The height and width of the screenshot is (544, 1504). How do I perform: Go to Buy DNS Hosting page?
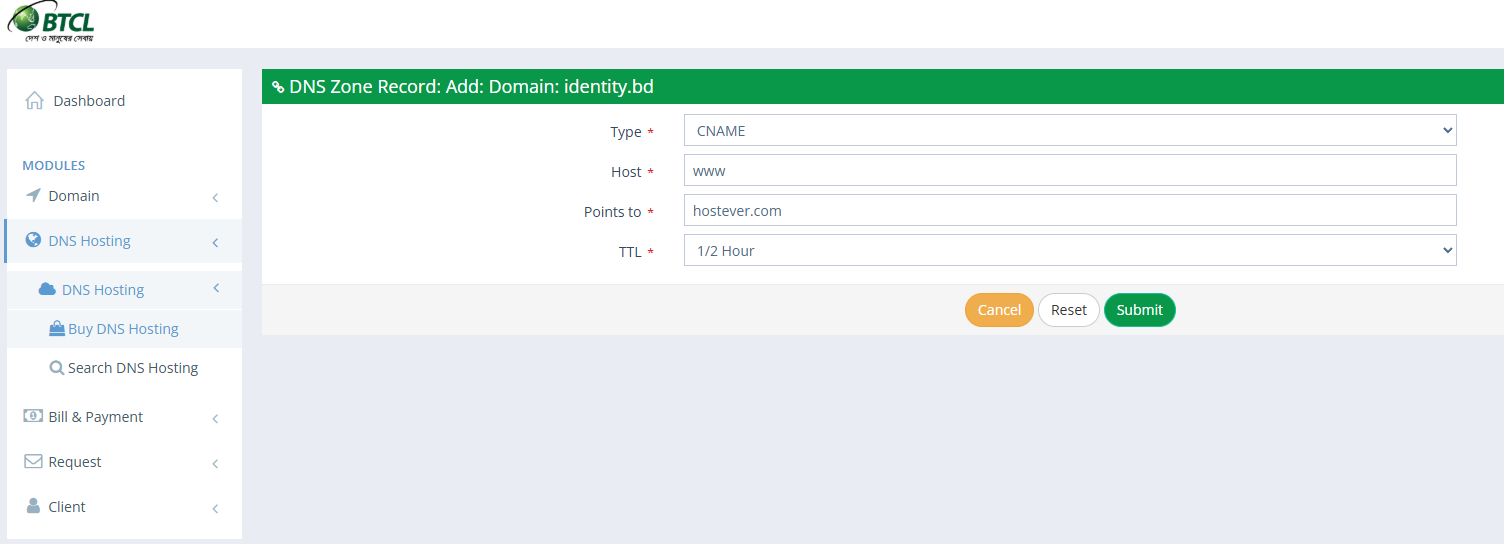click(x=123, y=329)
